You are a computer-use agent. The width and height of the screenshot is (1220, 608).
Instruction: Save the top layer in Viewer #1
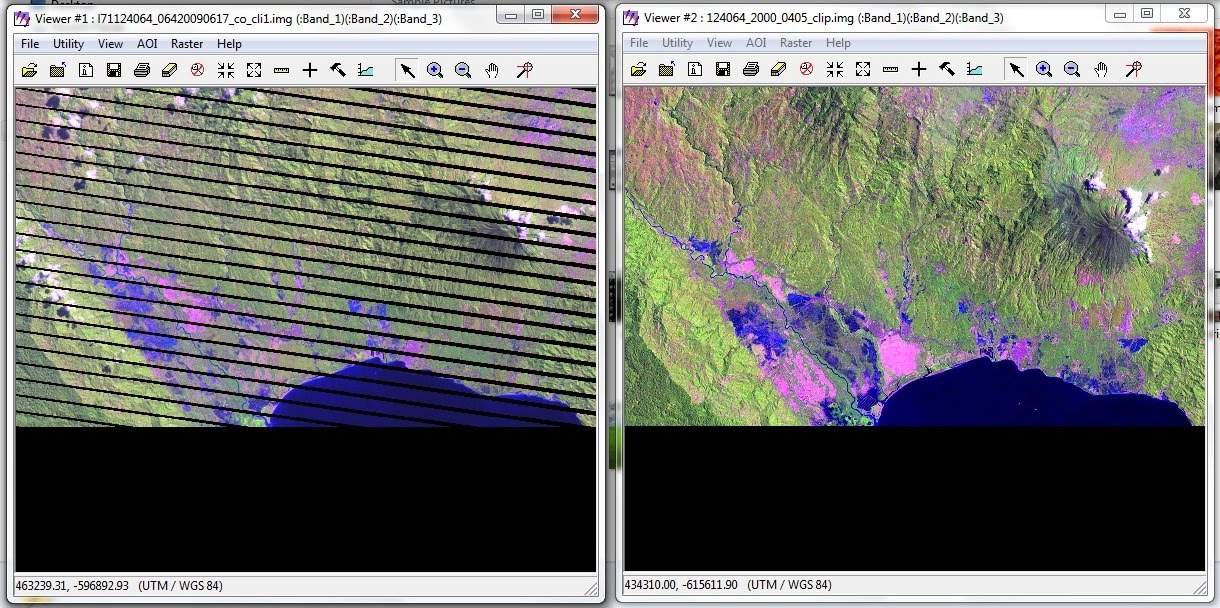click(112, 70)
